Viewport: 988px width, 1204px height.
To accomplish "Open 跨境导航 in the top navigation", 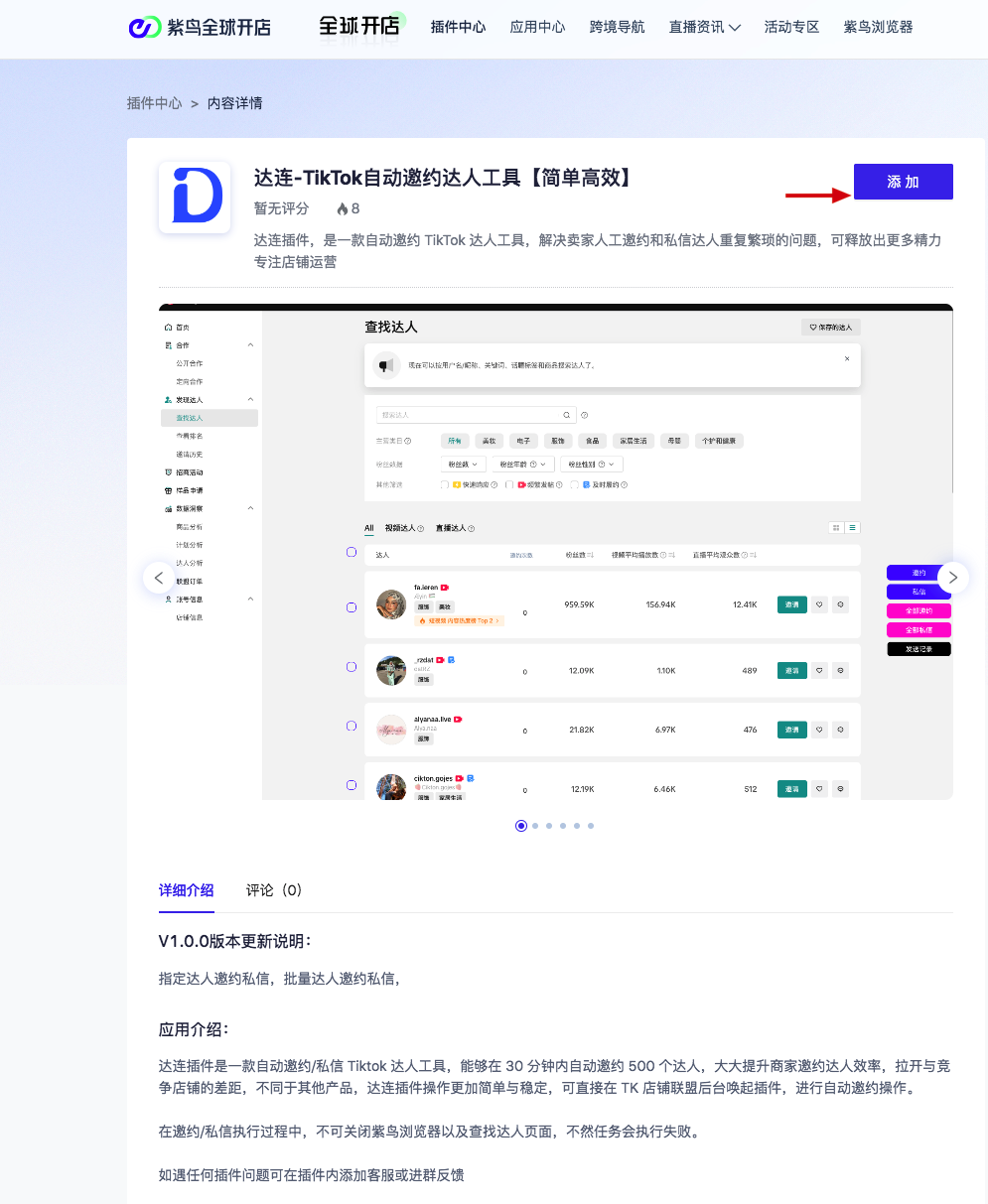I will tap(617, 27).
